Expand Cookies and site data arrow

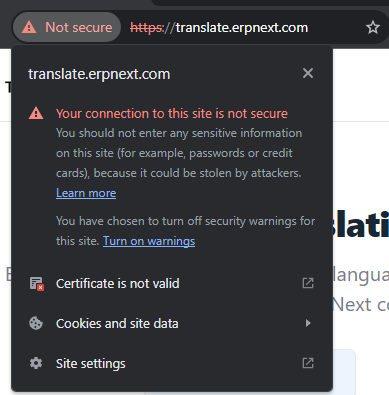pyautogui.click(x=308, y=323)
